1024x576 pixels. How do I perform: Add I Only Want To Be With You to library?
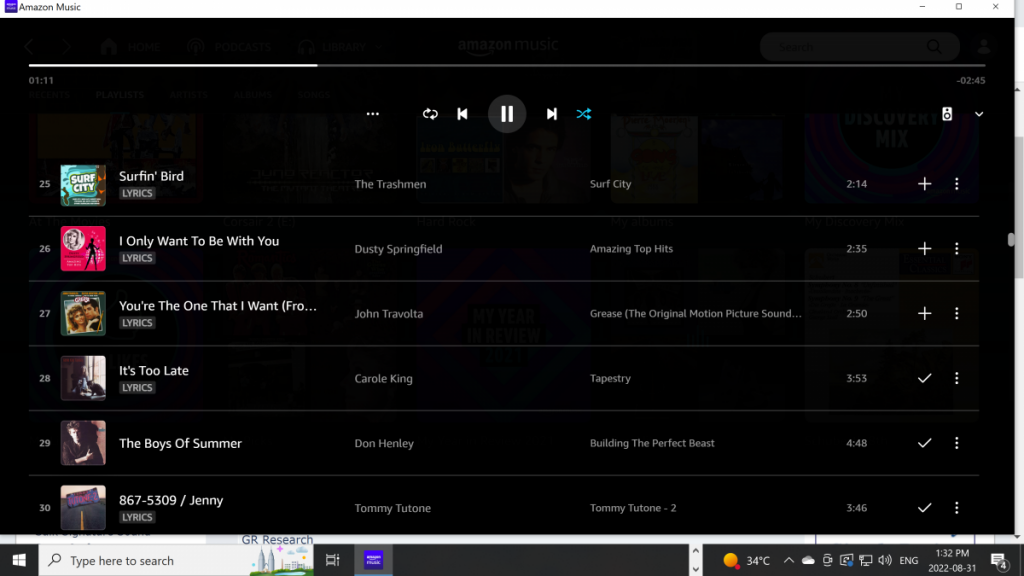point(924,248)
